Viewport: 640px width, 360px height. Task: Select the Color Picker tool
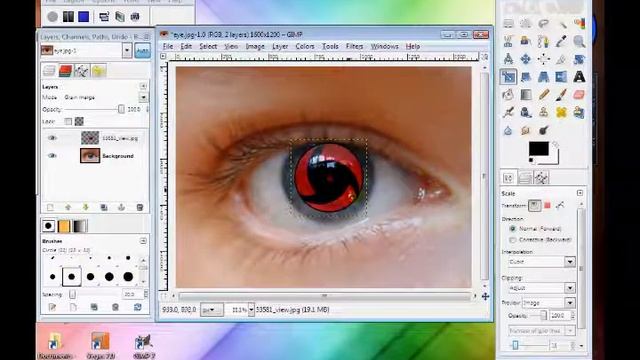[562, 41]
